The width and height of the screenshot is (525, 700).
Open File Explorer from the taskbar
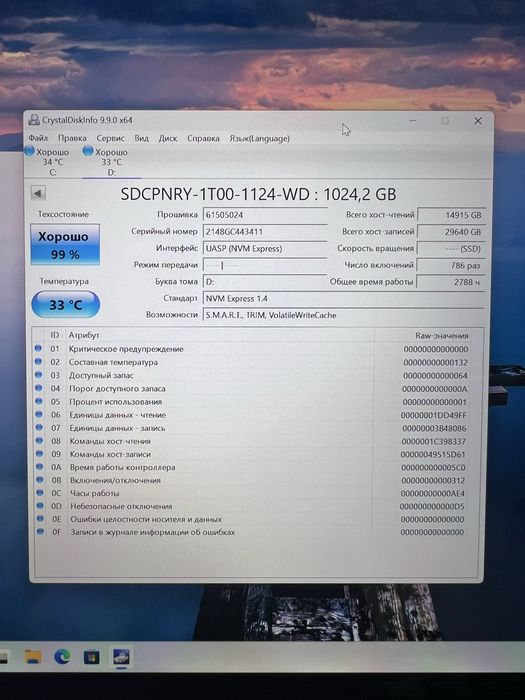33,656
